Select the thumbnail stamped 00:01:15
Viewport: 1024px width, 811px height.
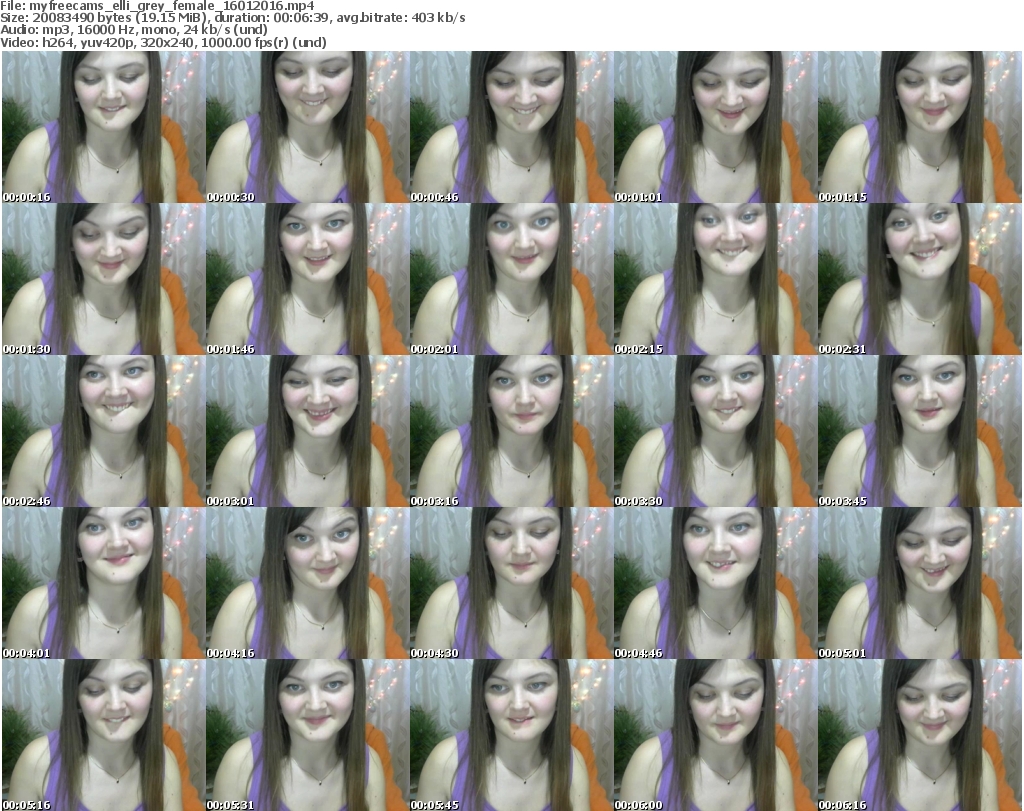pos(920,127)
